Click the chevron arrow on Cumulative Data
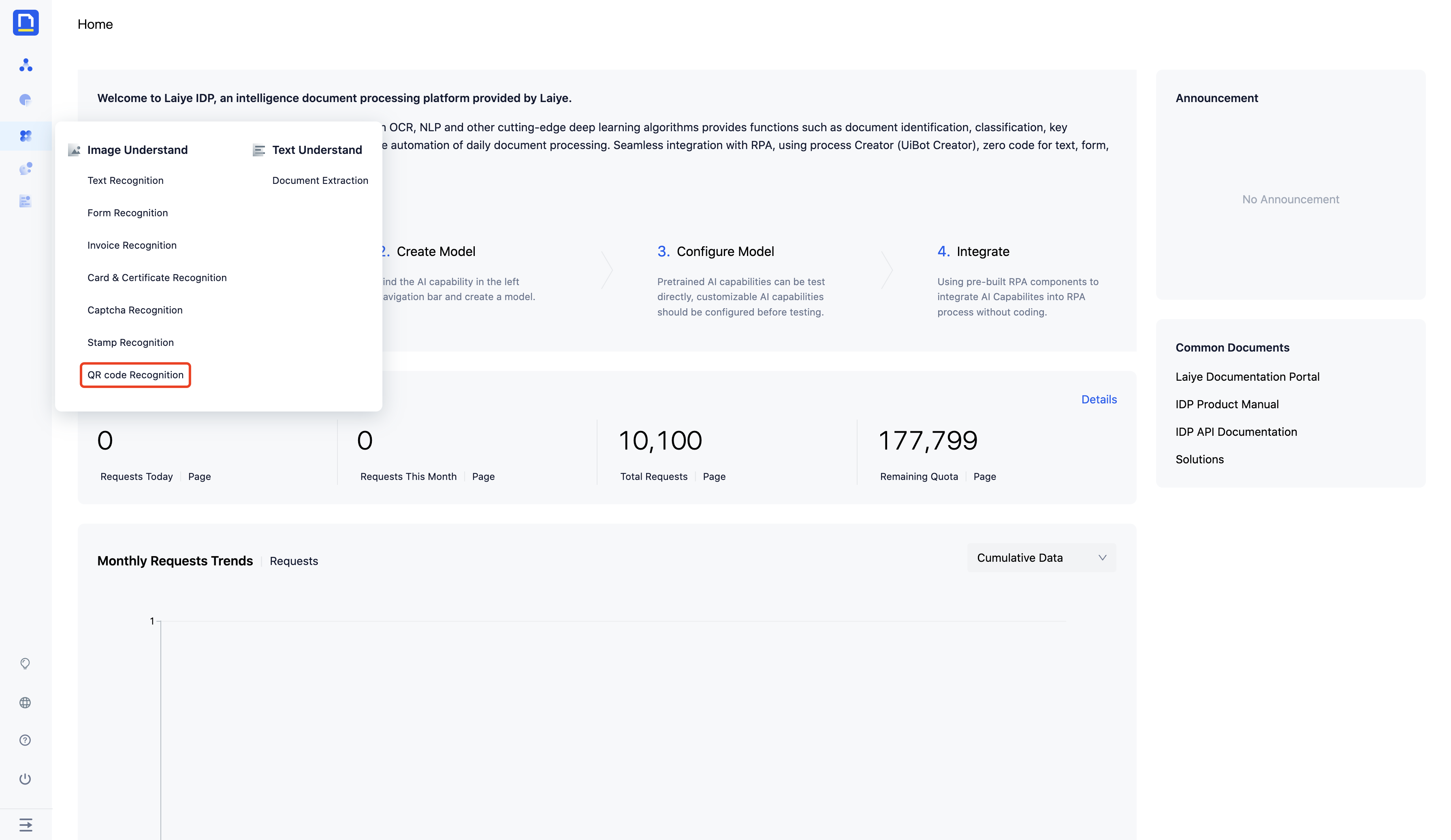The image size is (1451, 840). pos(1102,557)
